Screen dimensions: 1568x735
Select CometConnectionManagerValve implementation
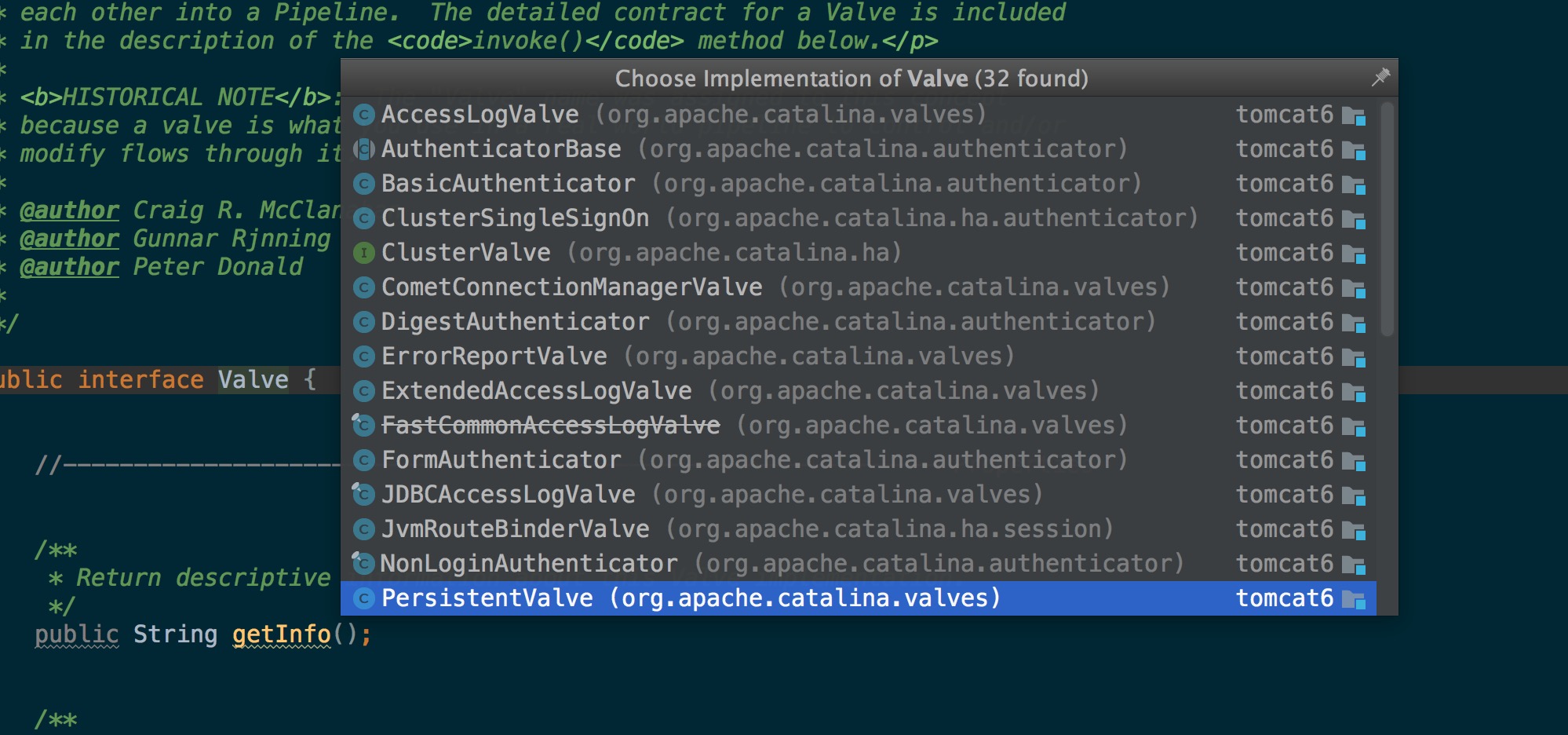click(859, 287)
